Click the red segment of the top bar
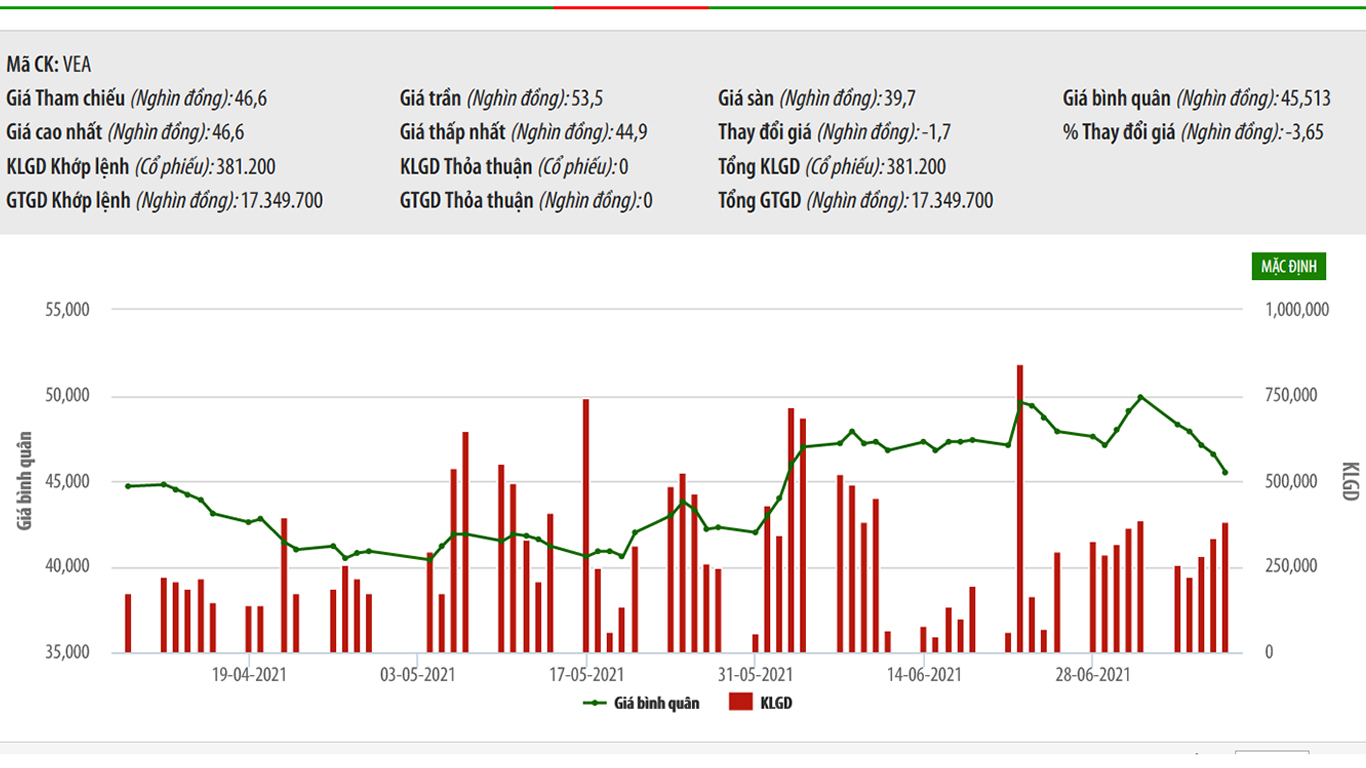 click(631, 7)
